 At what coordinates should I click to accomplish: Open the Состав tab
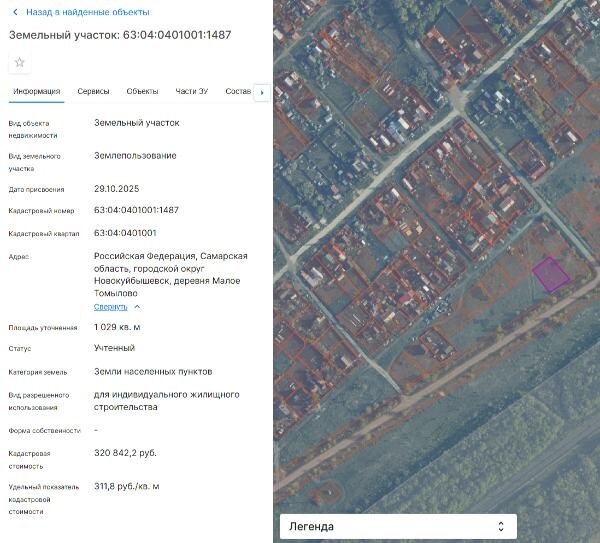pos(238,91)
